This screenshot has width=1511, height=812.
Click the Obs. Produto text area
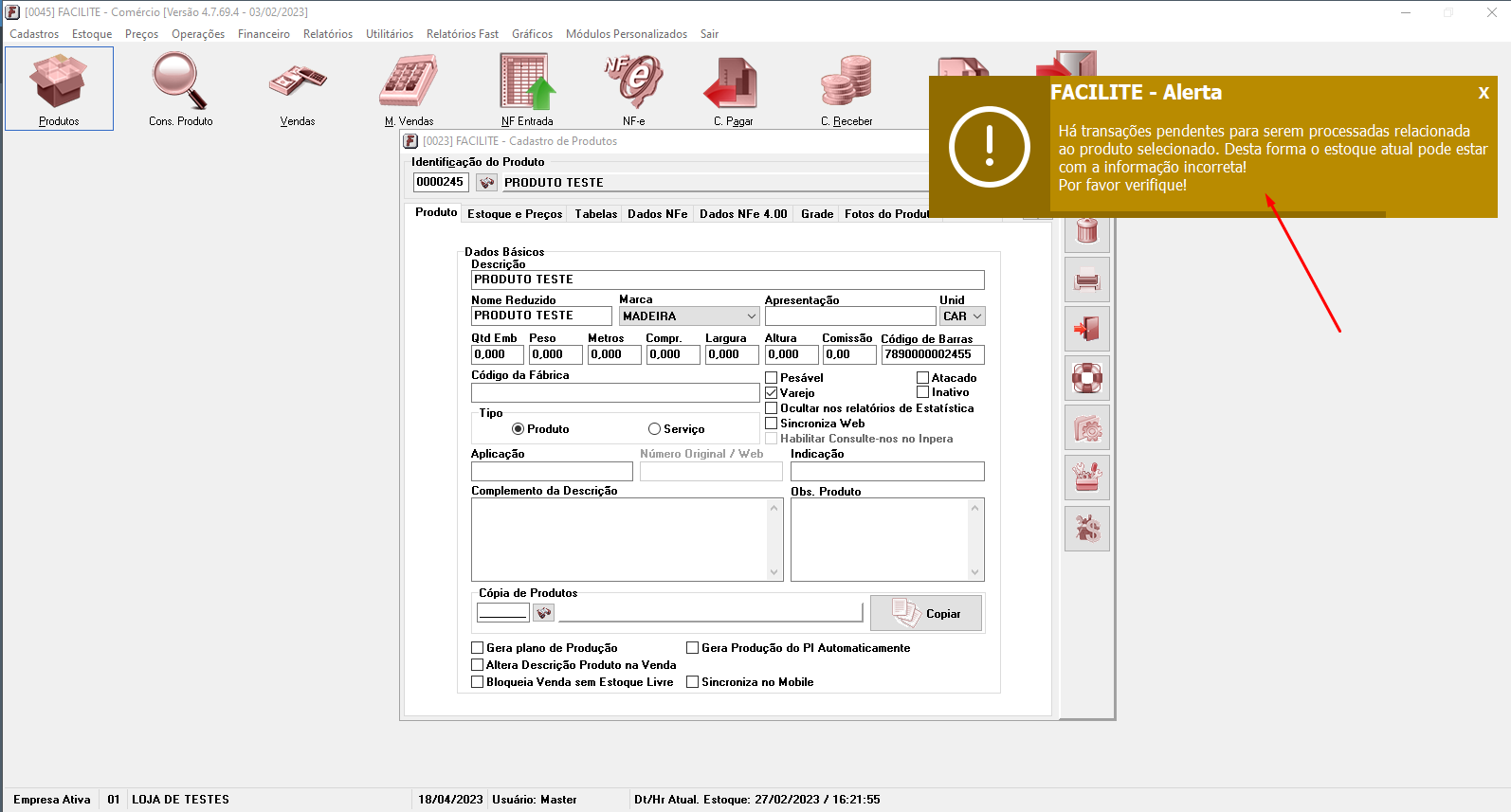pos(887,539)
